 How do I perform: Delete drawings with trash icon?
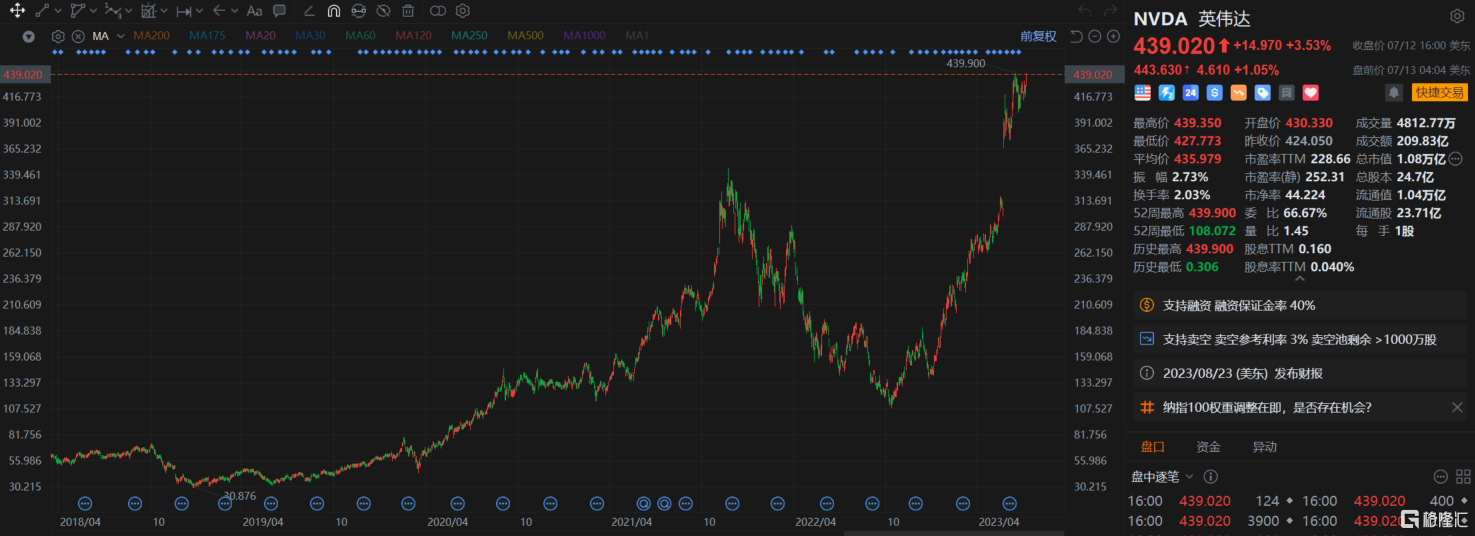408,11
